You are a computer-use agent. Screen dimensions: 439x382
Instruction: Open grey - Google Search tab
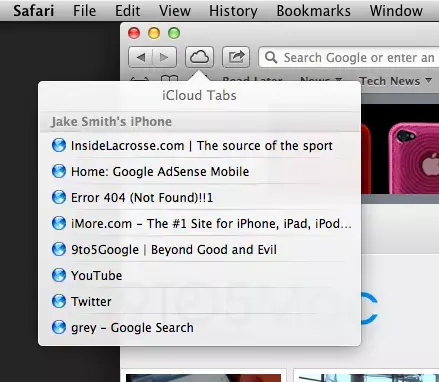[200, 327]
